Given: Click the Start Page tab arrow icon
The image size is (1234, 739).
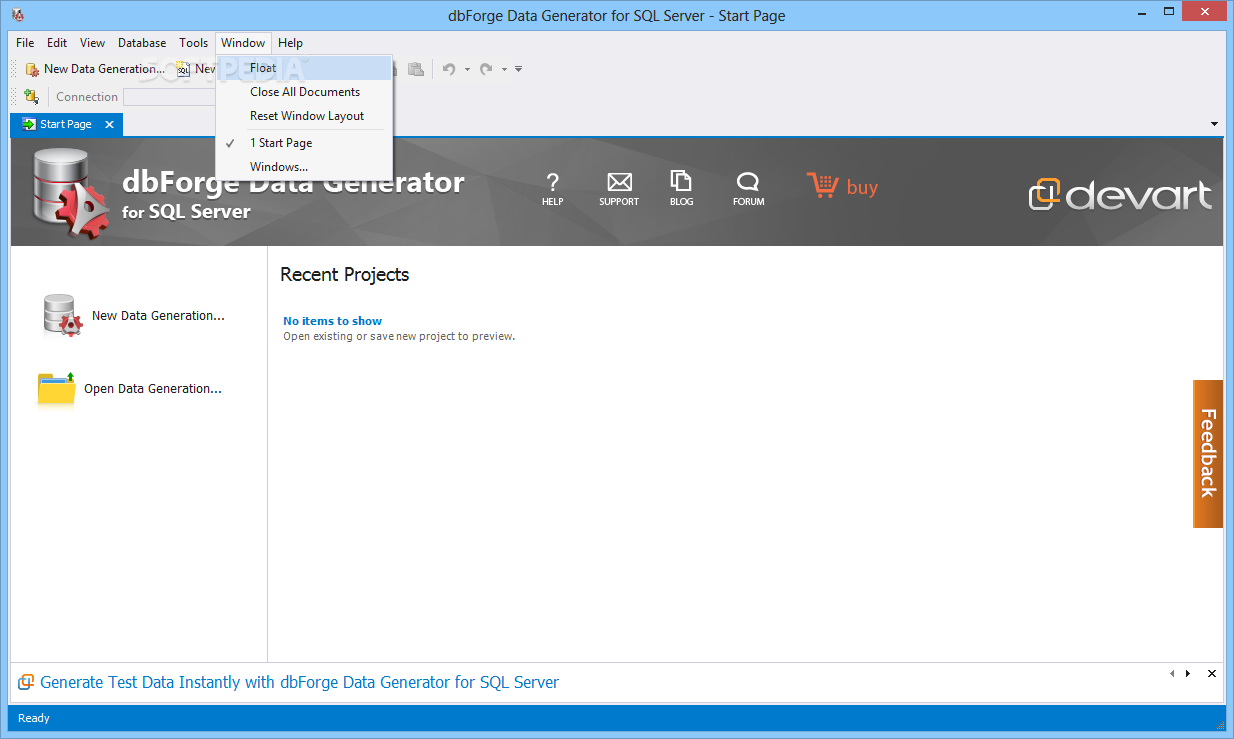Looking at the screenshot, I should [x=29, y=124].
